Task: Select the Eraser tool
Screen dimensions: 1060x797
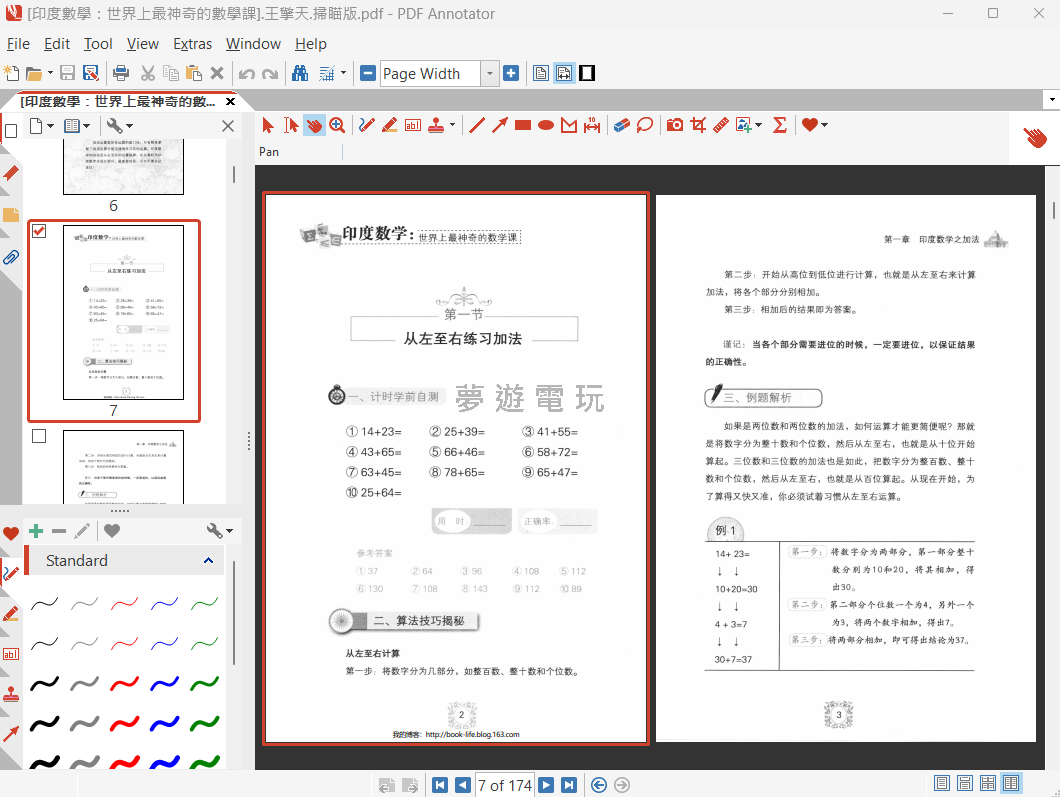Action: (620, 125)
